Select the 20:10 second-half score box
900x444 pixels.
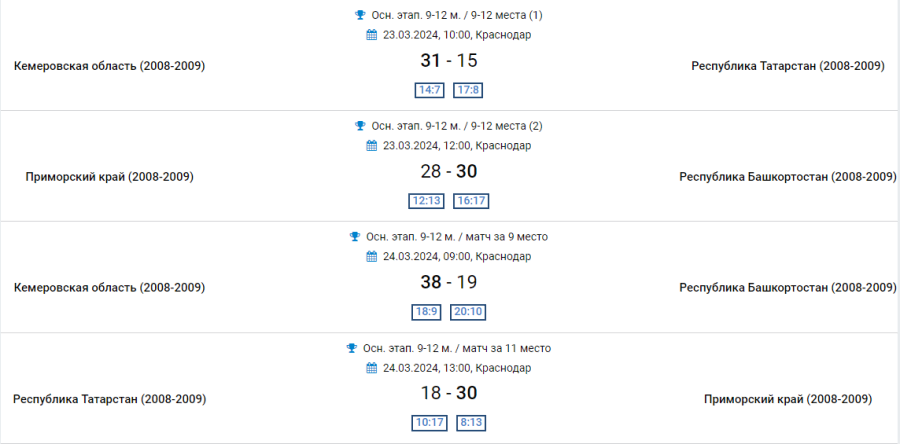(x=468, y=312)
